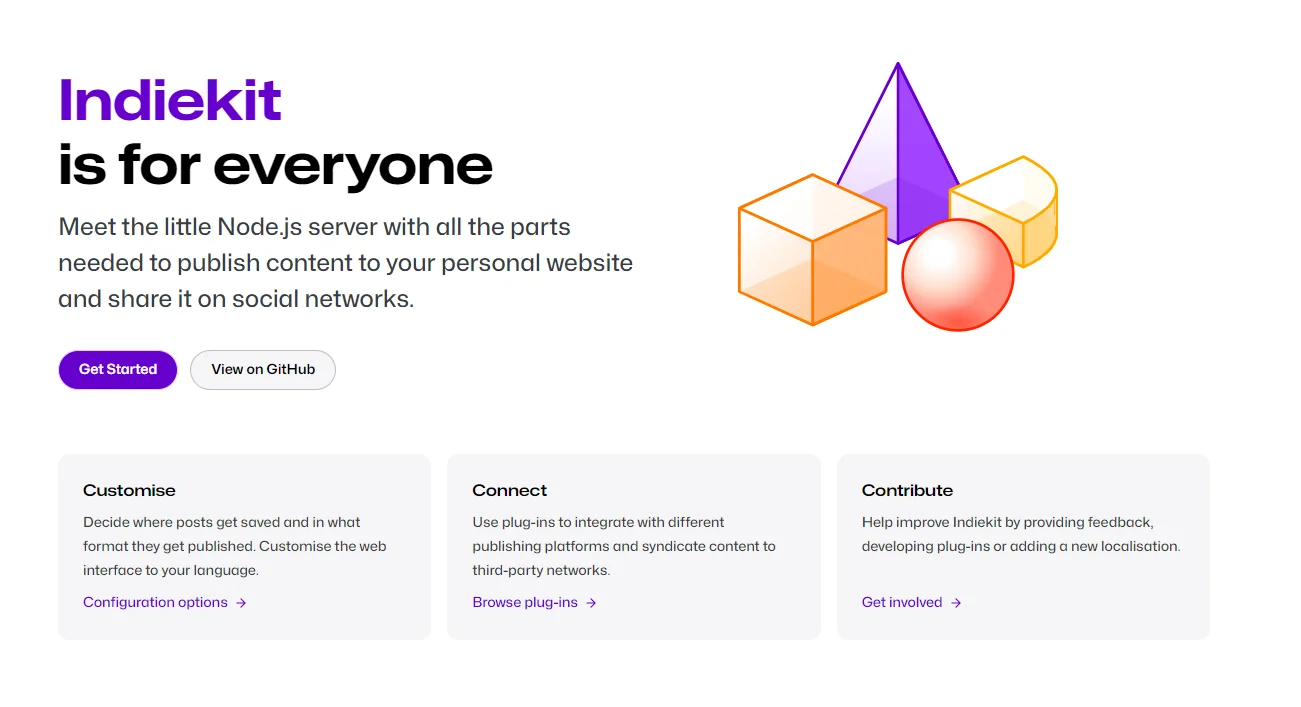Click the Customise card heading
The width and height of the screenshot is (1301, 707).
(x=129, y=490)
